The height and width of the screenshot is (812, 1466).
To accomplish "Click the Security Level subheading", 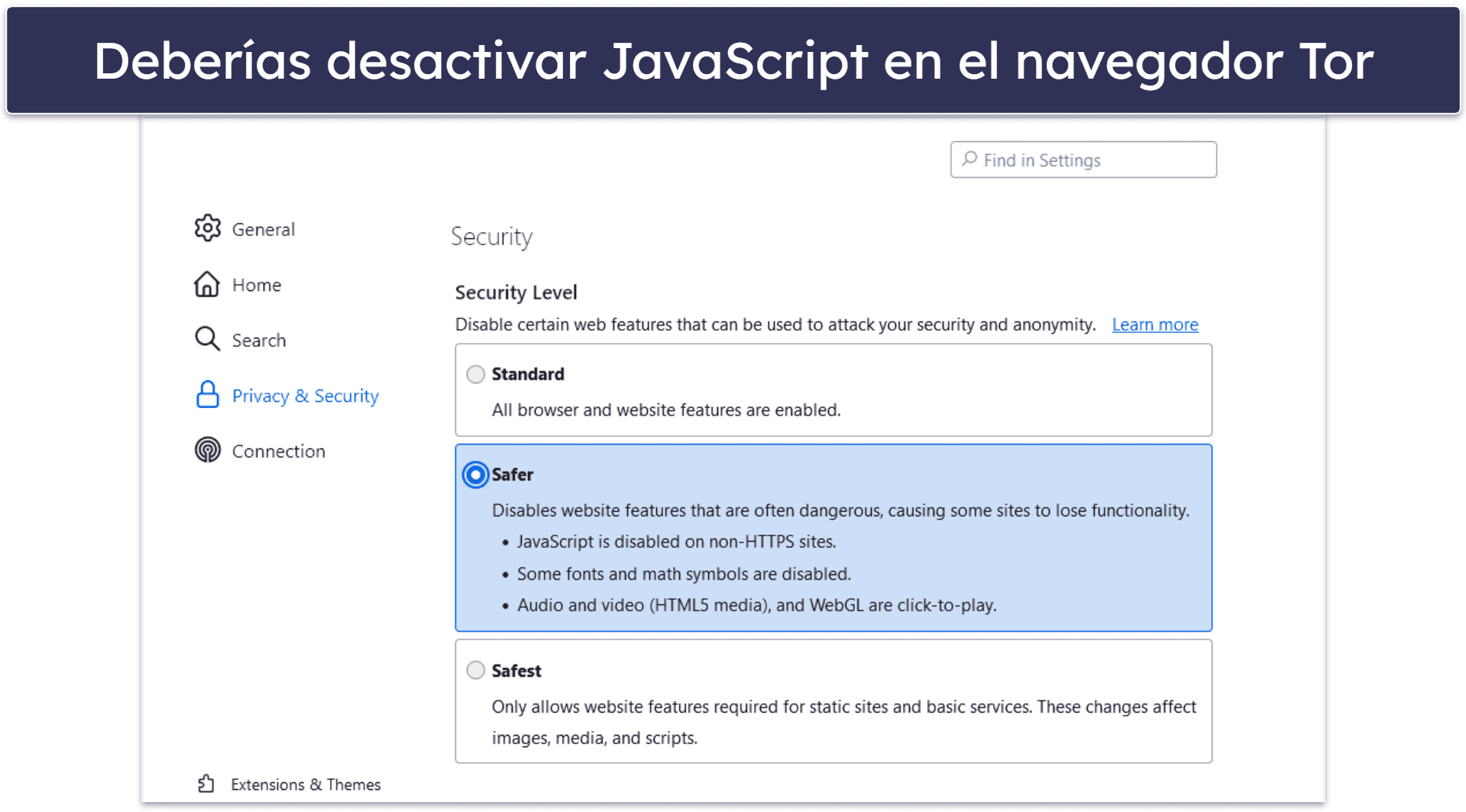I will coord(516,293).
